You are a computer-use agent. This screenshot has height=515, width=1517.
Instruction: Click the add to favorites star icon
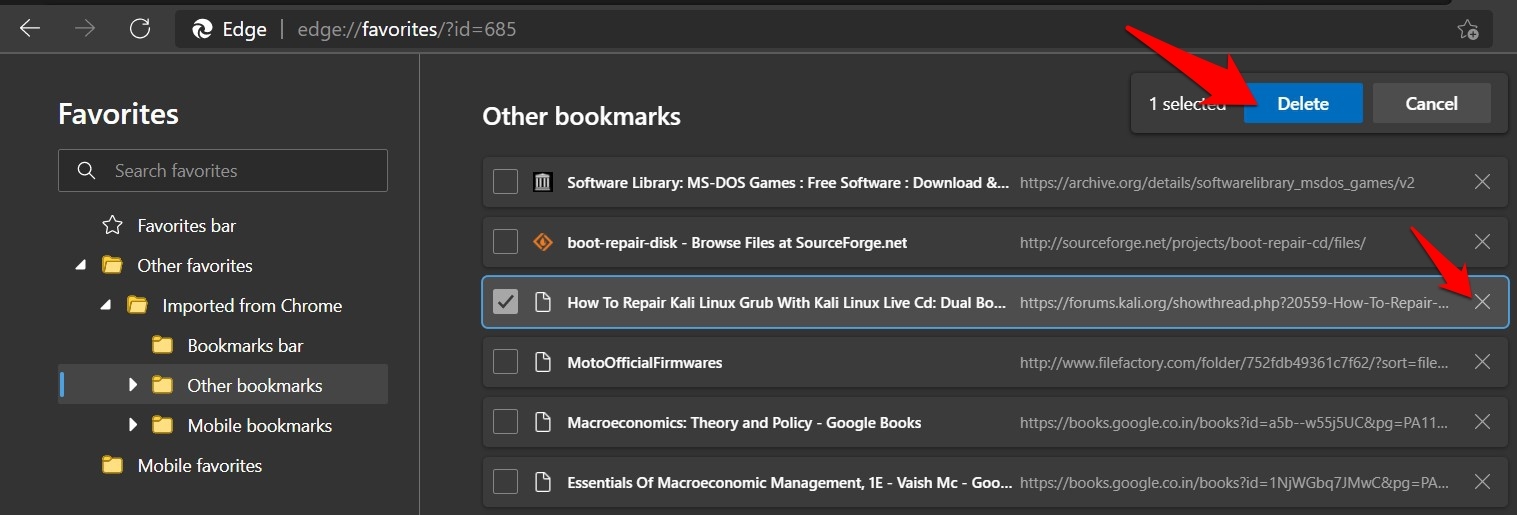click(x=1467, y=30)
